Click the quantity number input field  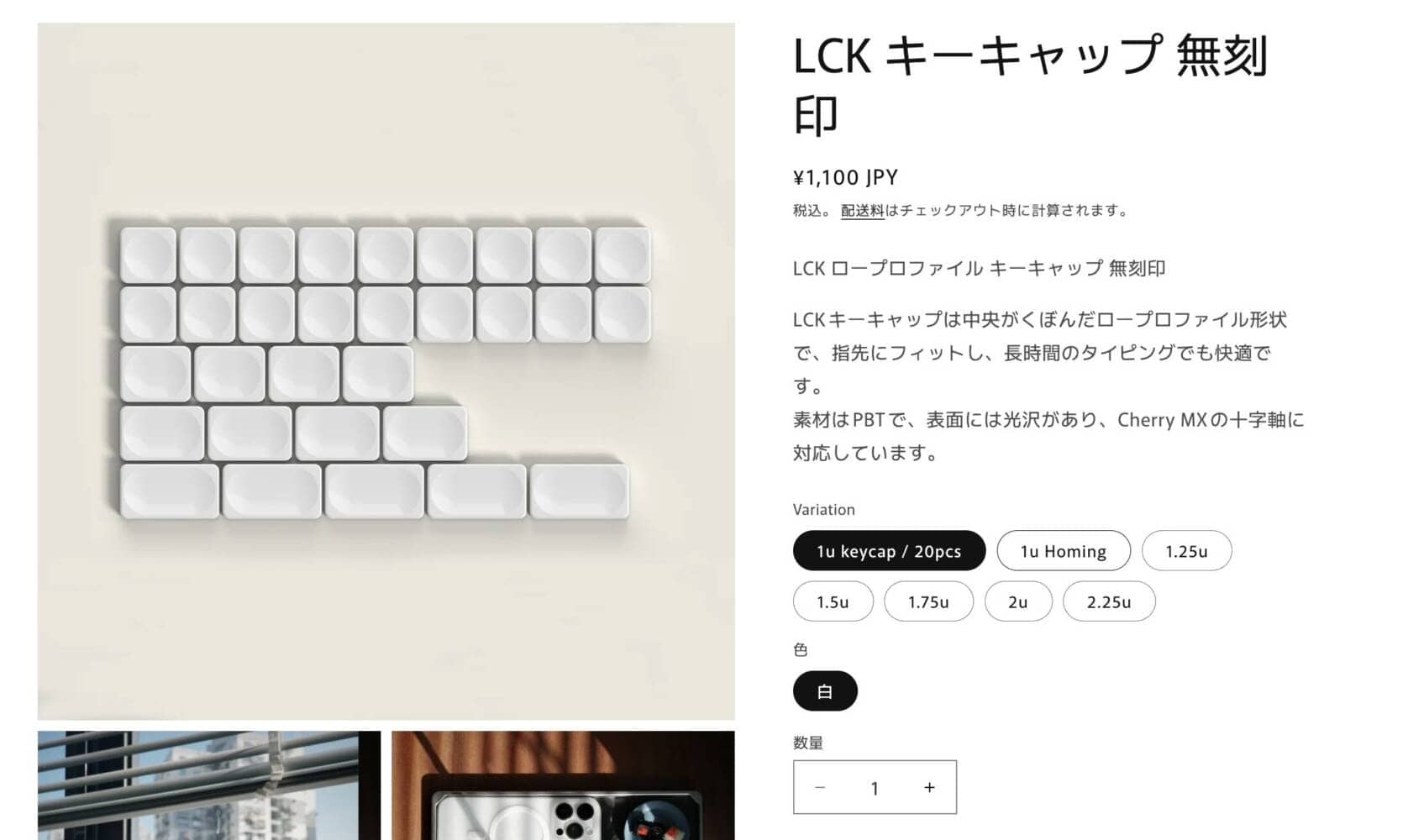point(875,787)
